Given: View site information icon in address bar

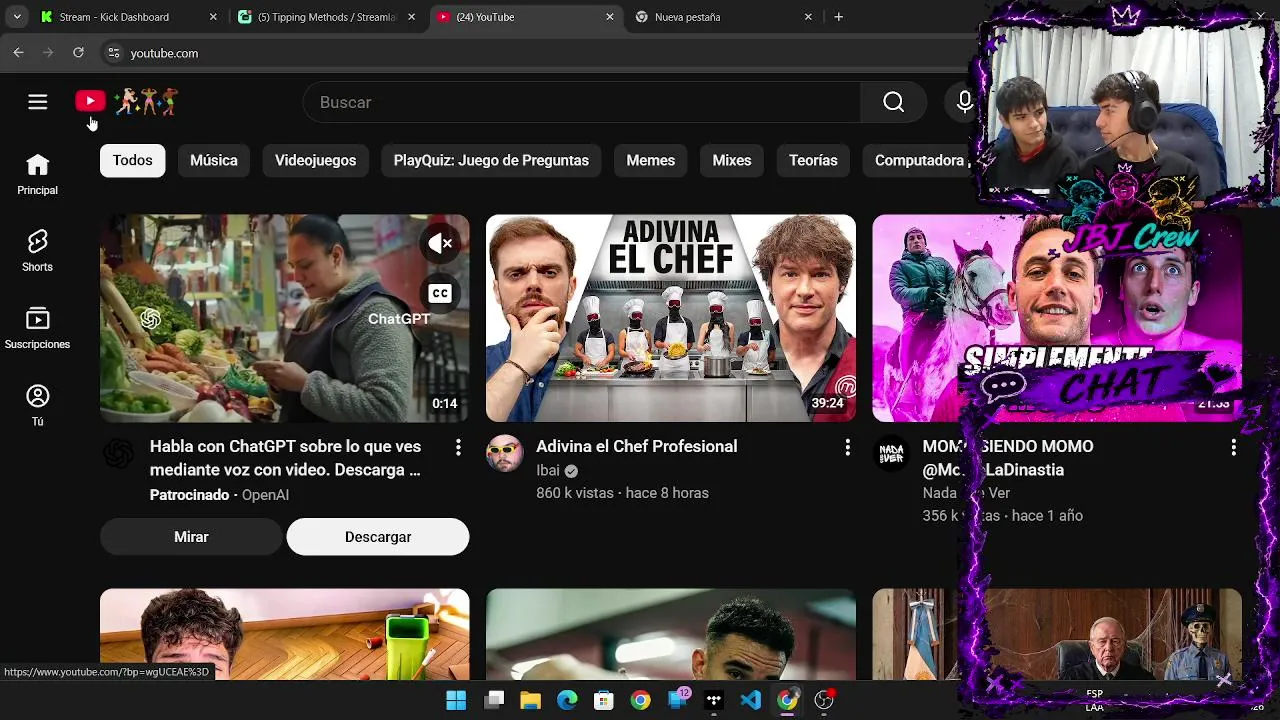Looking at the screenshot, I should point(114,53).
